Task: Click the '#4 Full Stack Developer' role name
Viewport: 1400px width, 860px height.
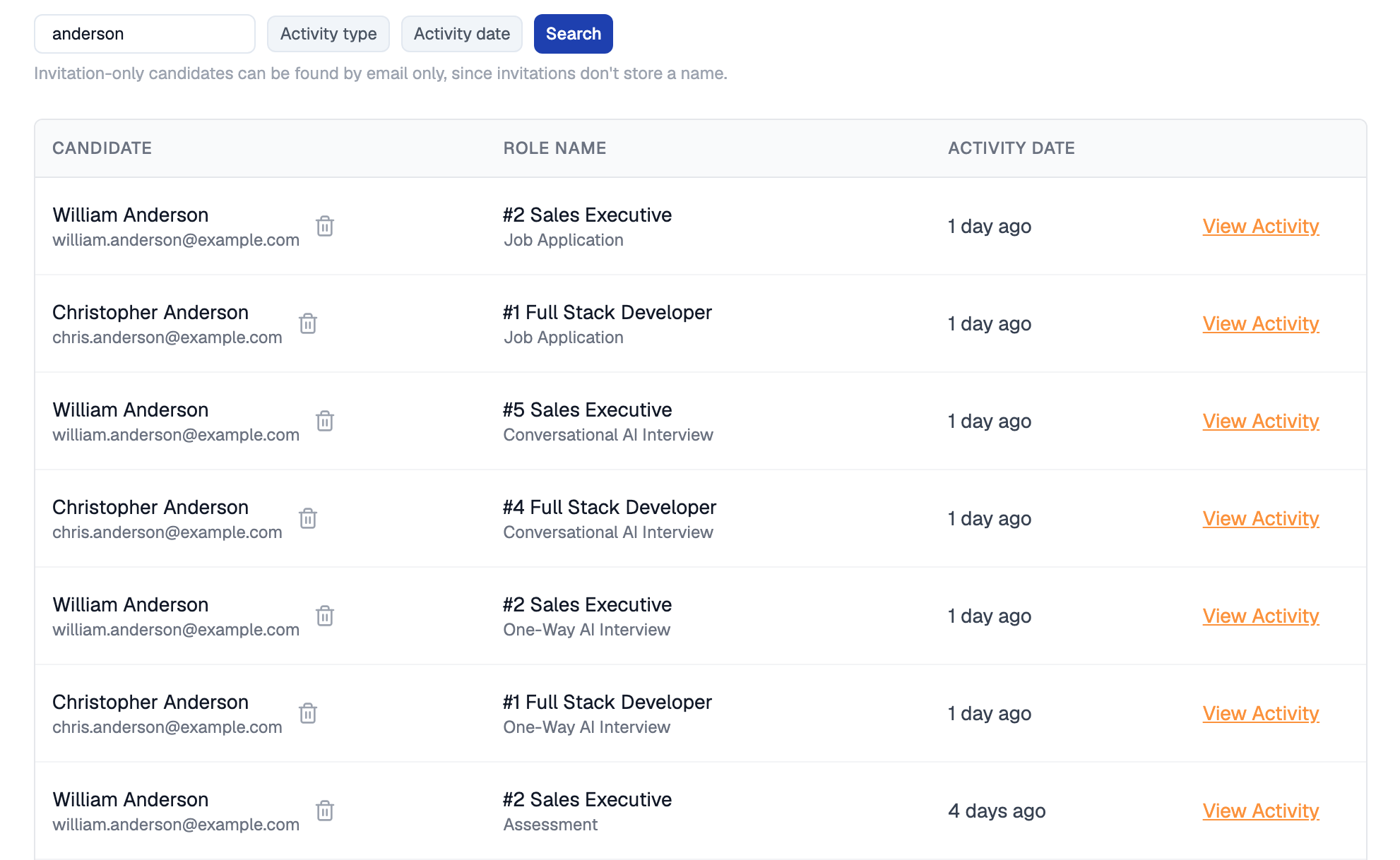Action: click(x=610, y=507)
